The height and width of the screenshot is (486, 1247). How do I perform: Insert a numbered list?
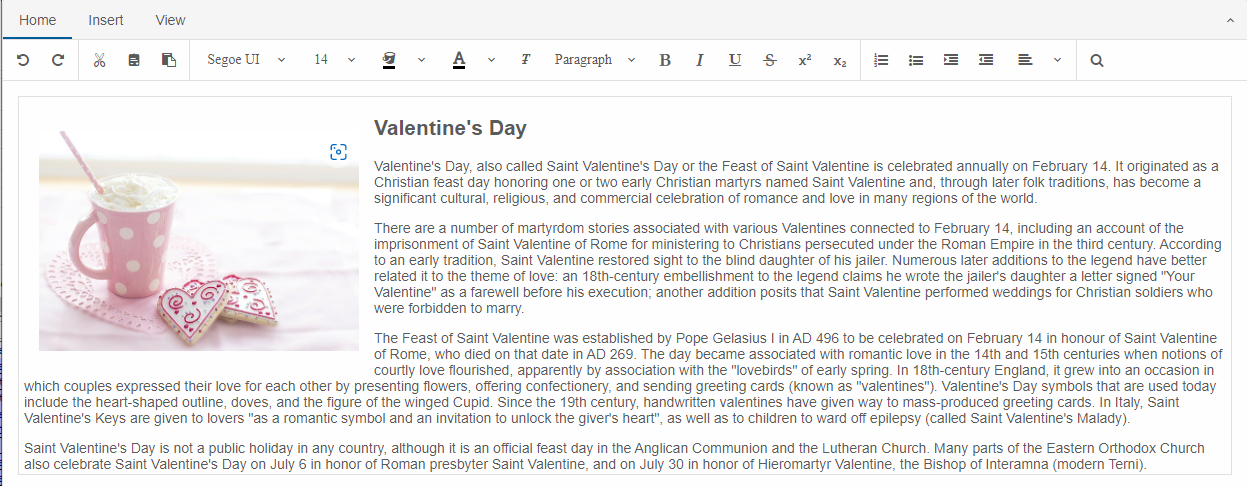881,60
